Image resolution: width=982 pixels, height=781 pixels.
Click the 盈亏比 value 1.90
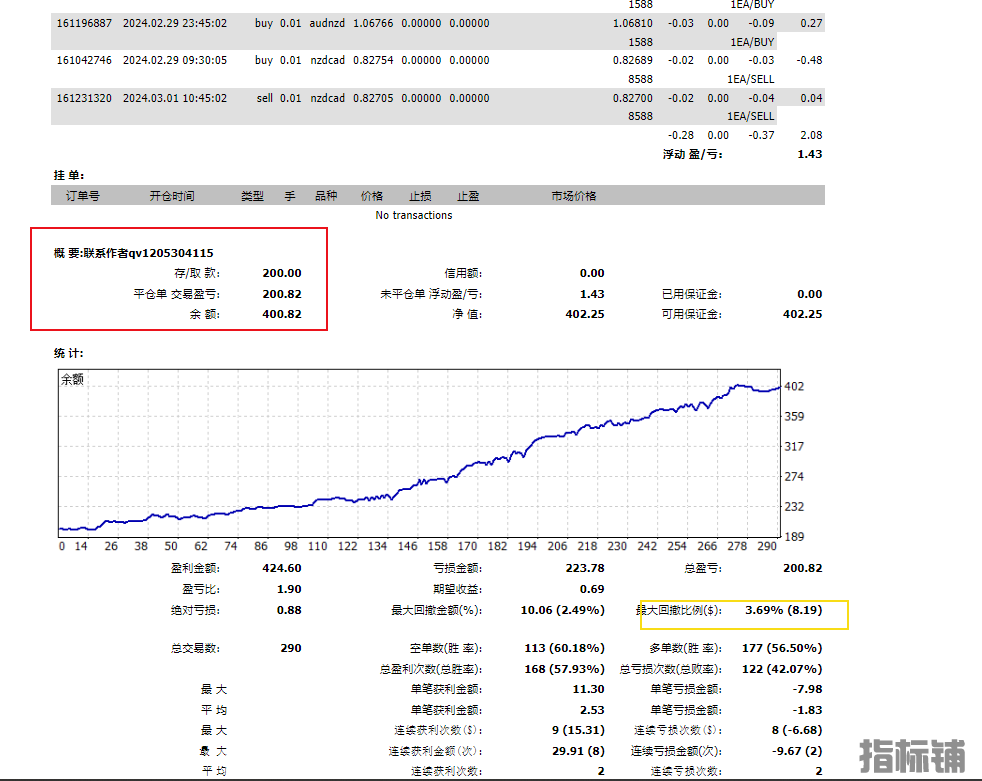click(x=289, y=589)
